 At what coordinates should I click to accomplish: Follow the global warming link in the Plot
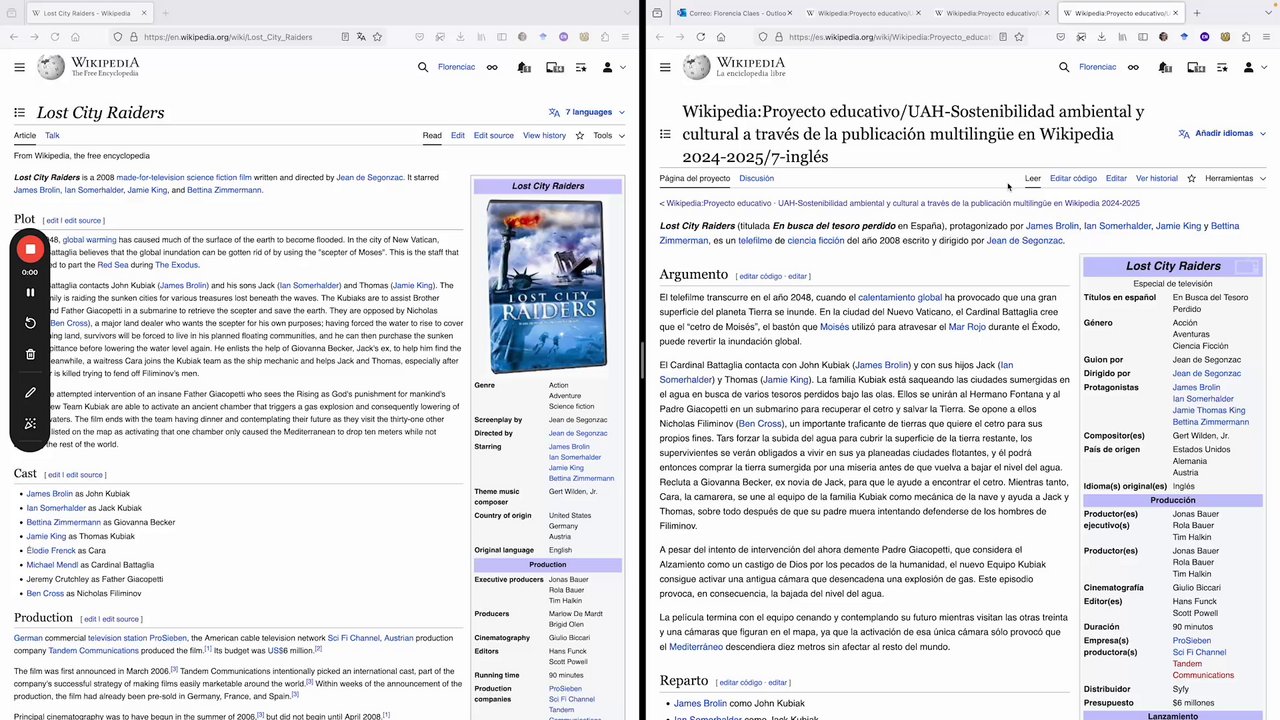click(90, 240)
